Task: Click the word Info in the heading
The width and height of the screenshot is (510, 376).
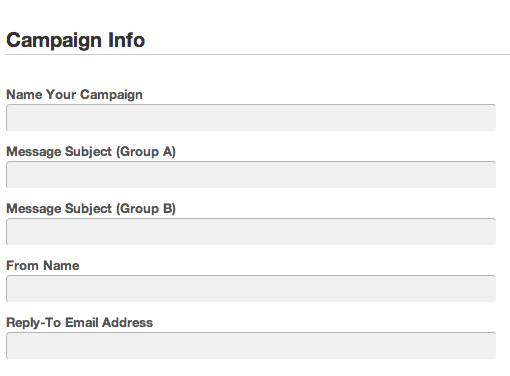Action: tap(126, 40)
